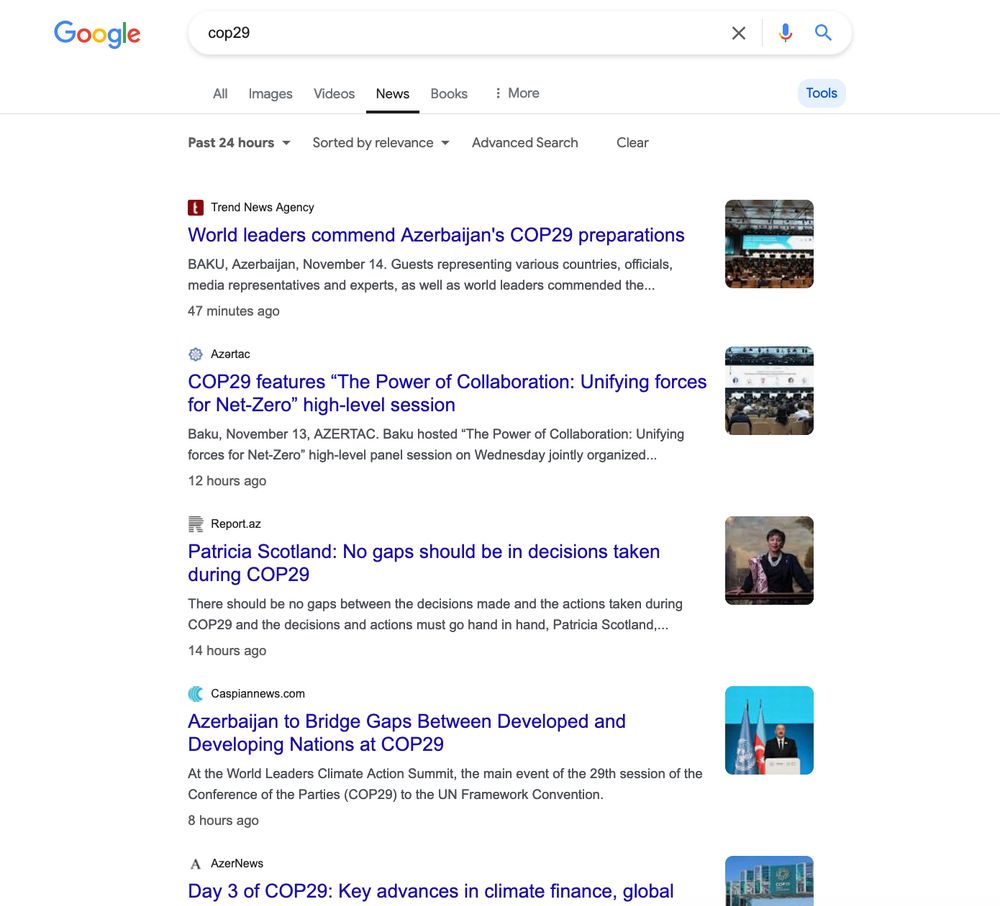This screenshot has width=1000, height=906.
Task: Click the three-dot icon beside More
Action: (497, 93)
